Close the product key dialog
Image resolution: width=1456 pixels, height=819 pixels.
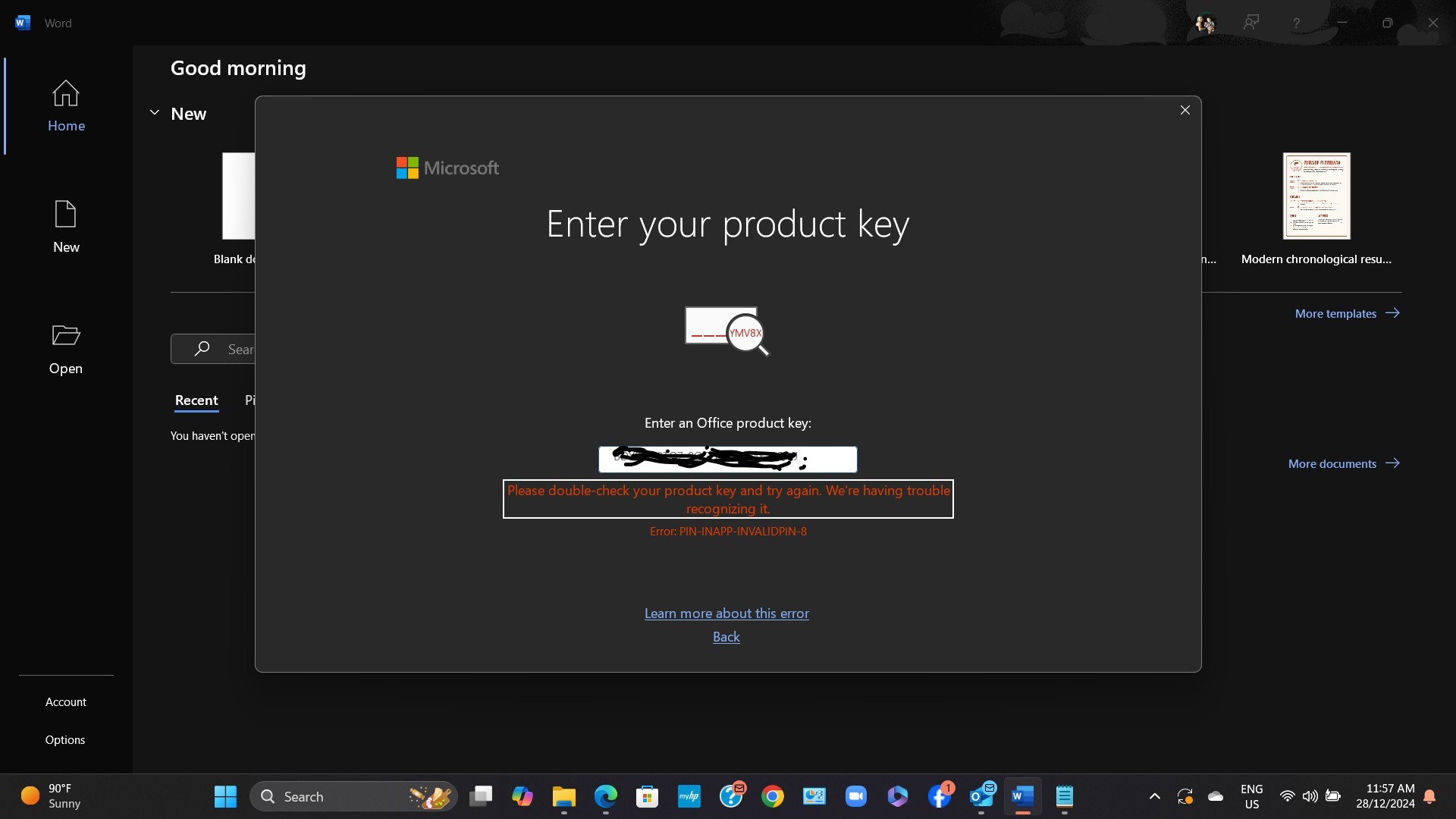point(1185,110)
